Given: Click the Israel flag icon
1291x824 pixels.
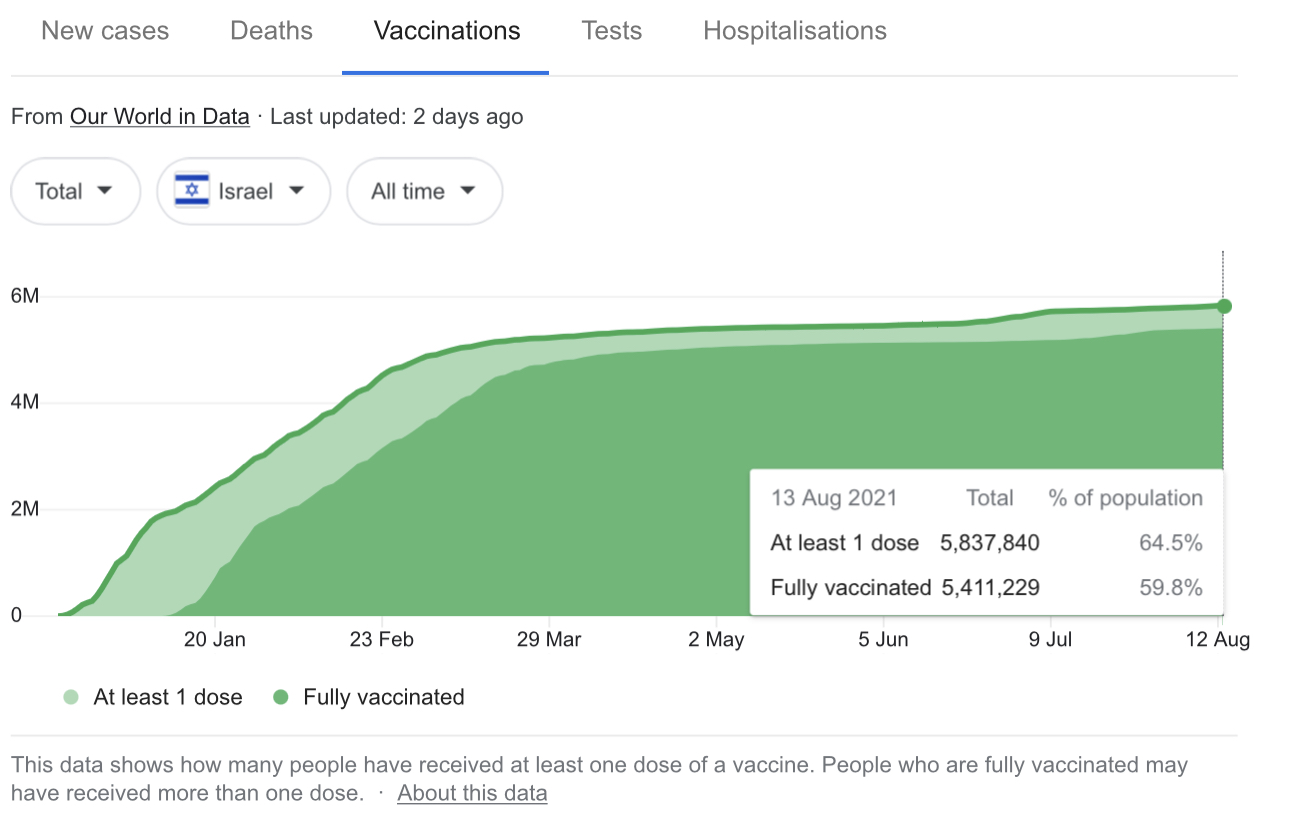Looking at the screenshot, I should [192, 191].
